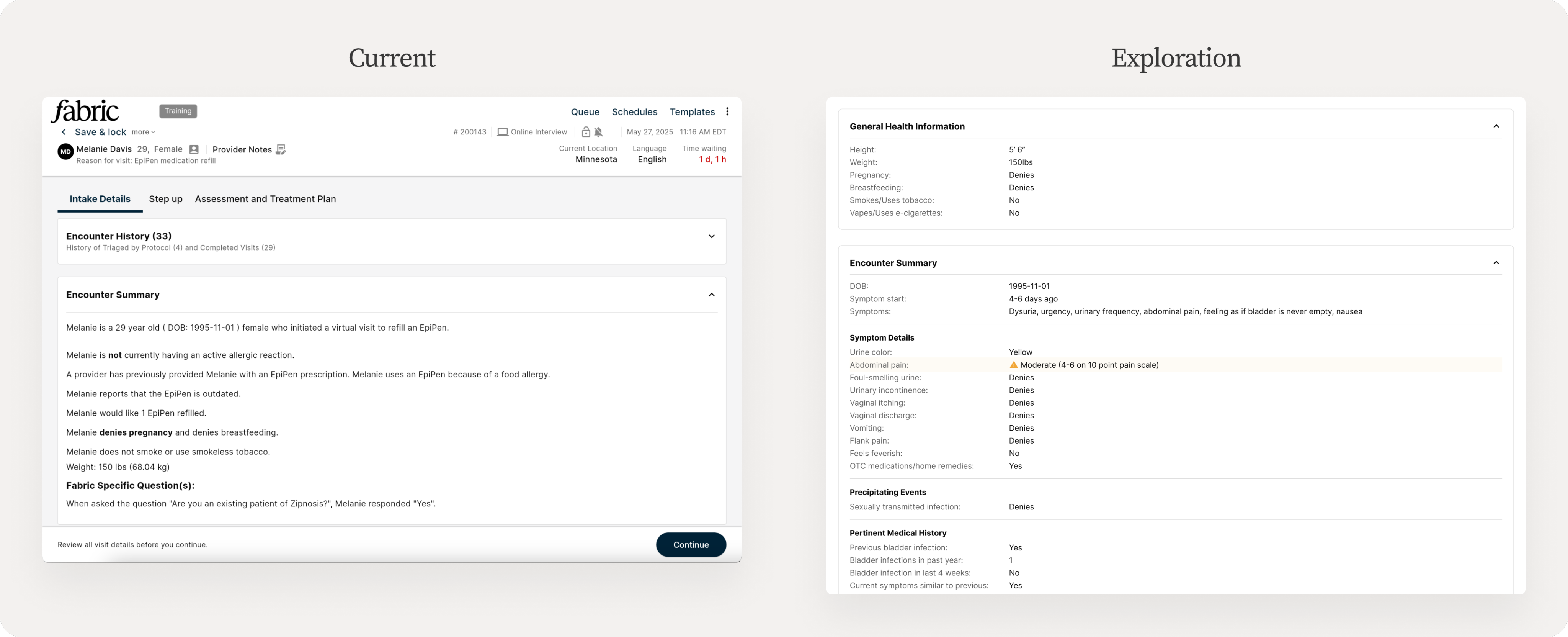Click the Save & lock link
1568x637 pixels.
[100, 132]
